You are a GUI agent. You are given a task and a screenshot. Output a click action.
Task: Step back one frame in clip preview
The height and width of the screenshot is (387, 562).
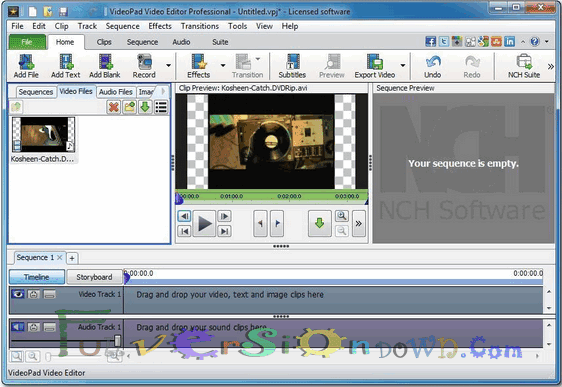[x=185, y=216]
